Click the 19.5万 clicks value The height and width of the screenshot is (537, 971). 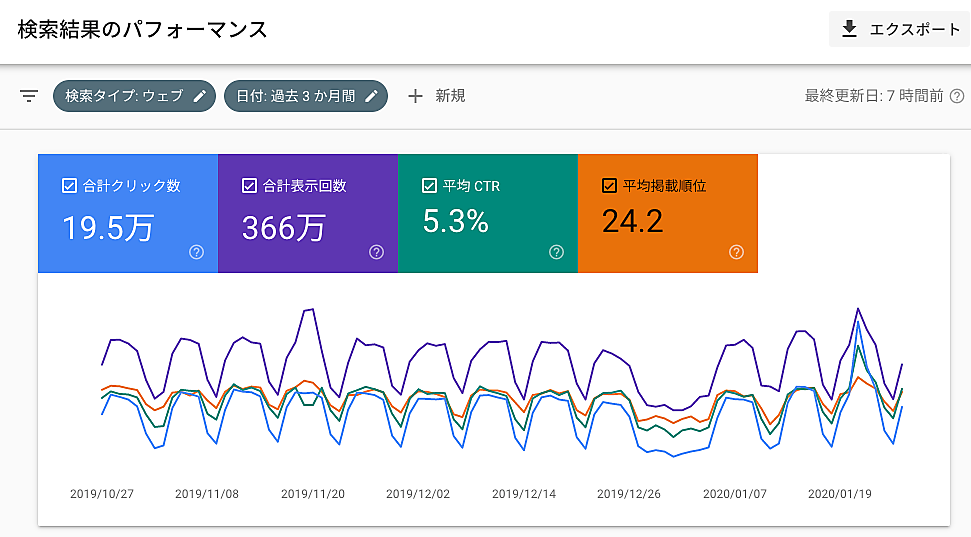coord(108,227)
